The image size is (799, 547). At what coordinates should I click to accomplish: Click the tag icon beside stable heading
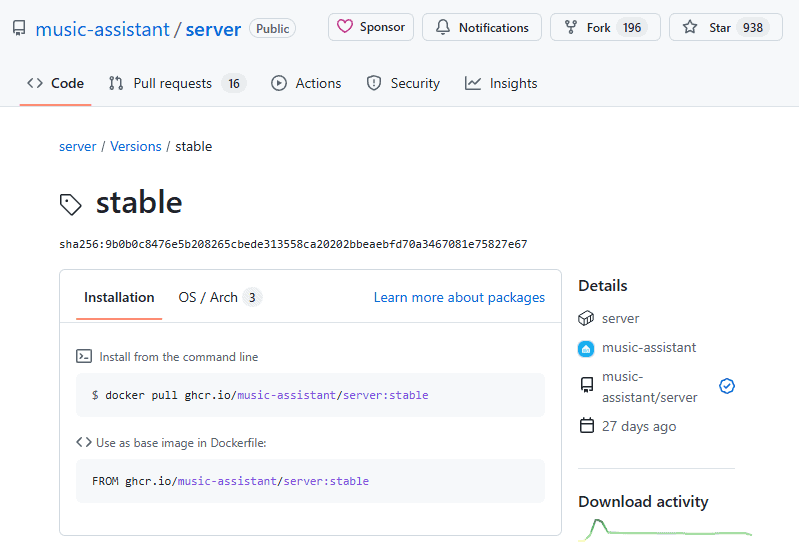(71, 204)
